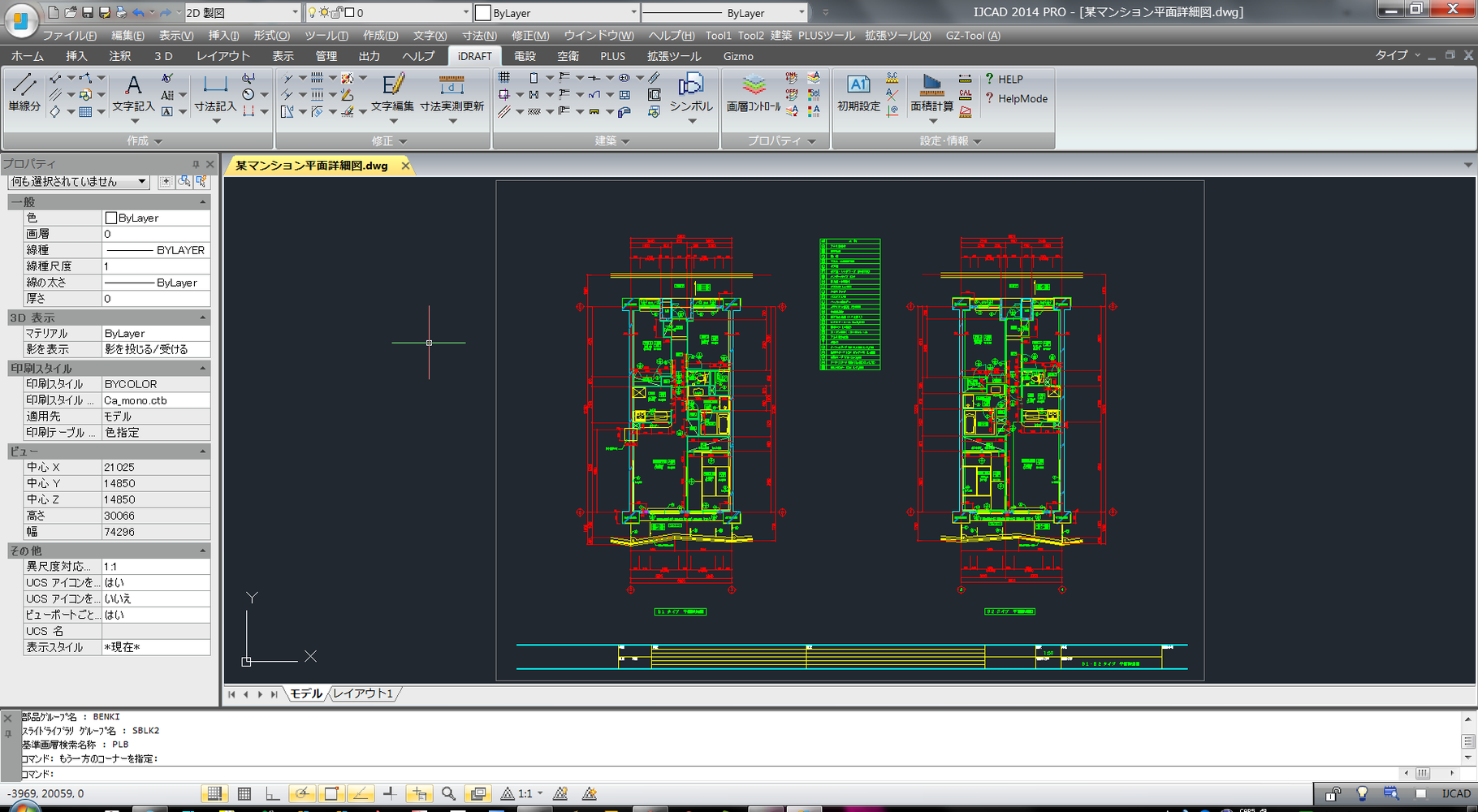
Task: Click the layer ON icon in プロパティ panel
Action: point(791,78)
